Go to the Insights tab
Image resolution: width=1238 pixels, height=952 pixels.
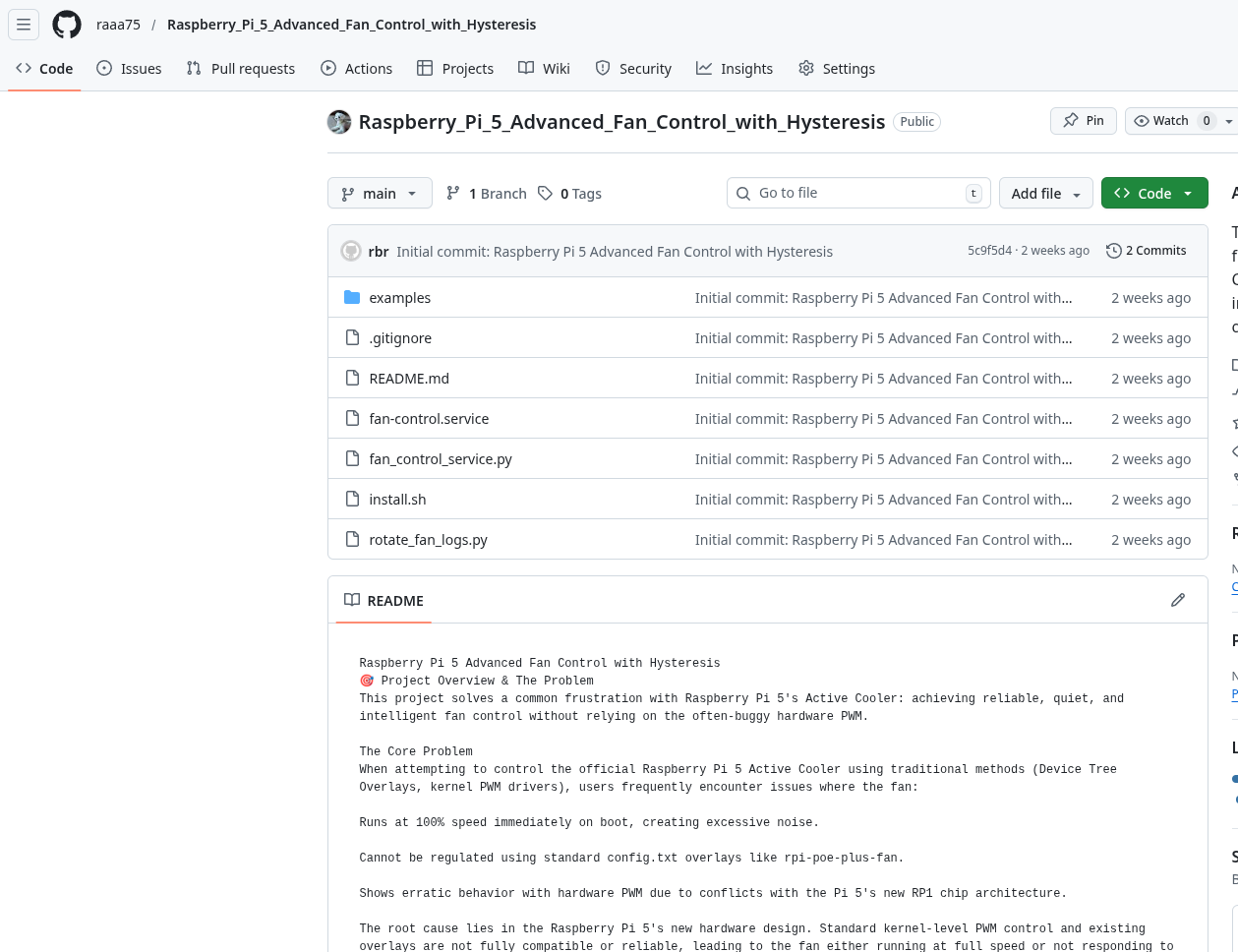coord(735,69)
